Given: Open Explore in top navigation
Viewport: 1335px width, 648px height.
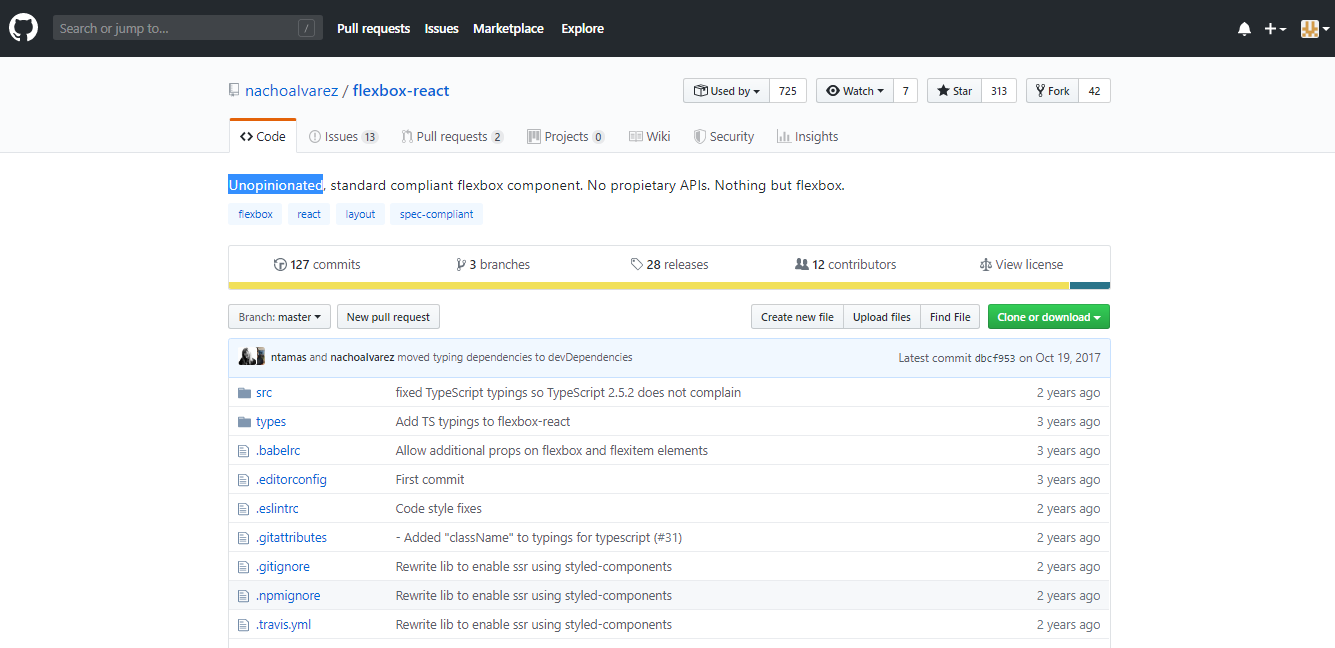Looking at the screenshot, I should pos(582,29).
